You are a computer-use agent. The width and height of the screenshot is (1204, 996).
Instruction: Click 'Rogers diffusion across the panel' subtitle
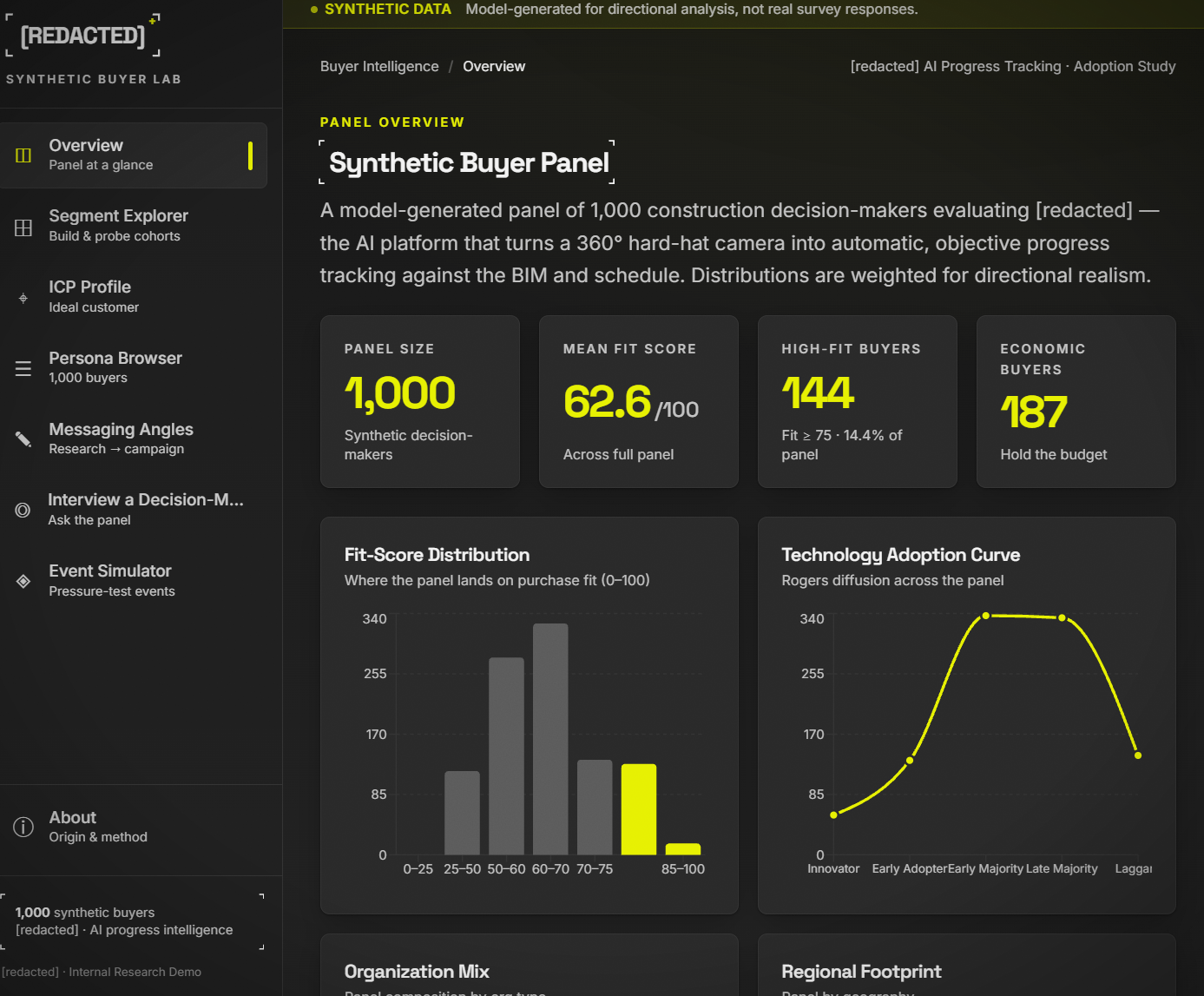892,580
